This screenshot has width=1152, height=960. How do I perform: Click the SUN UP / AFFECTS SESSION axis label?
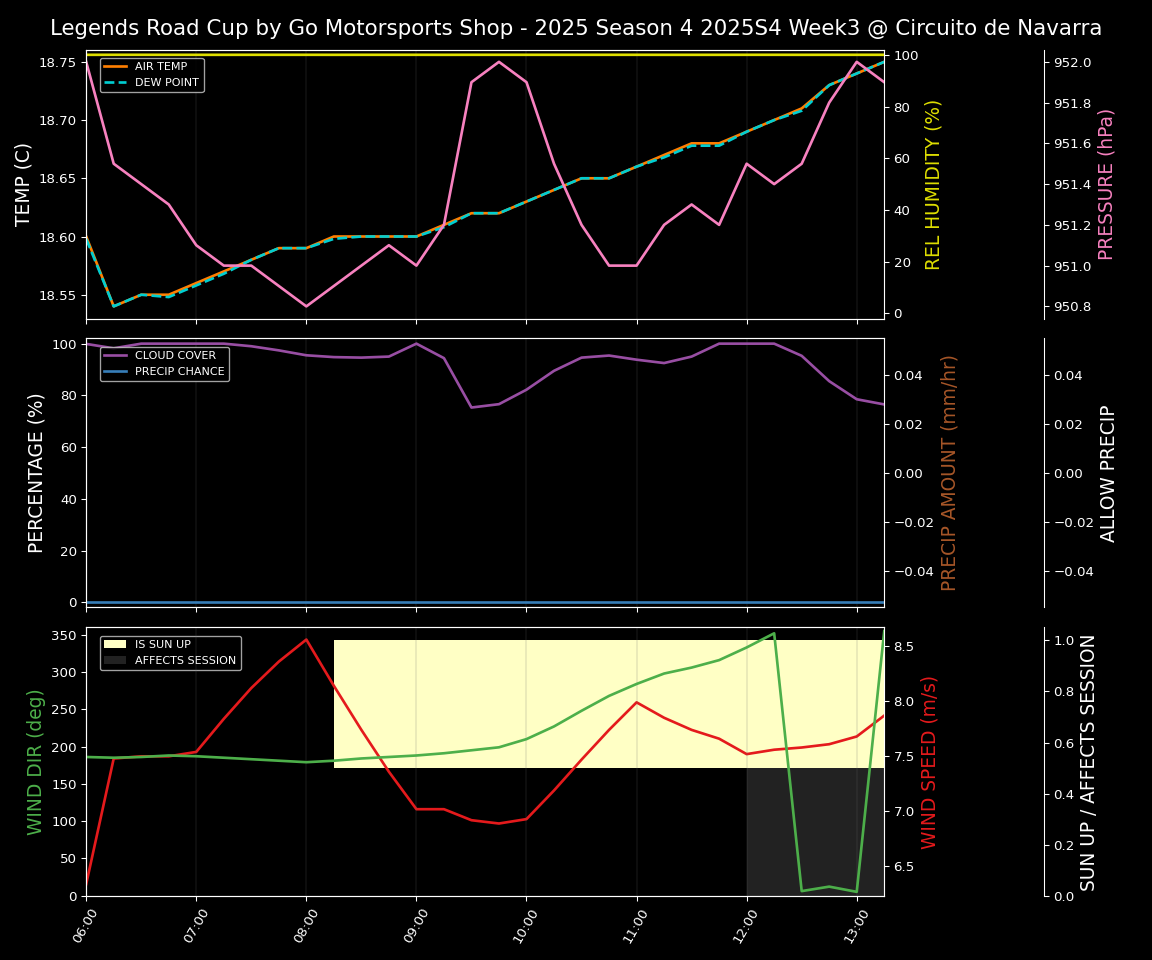[1088, 762]
